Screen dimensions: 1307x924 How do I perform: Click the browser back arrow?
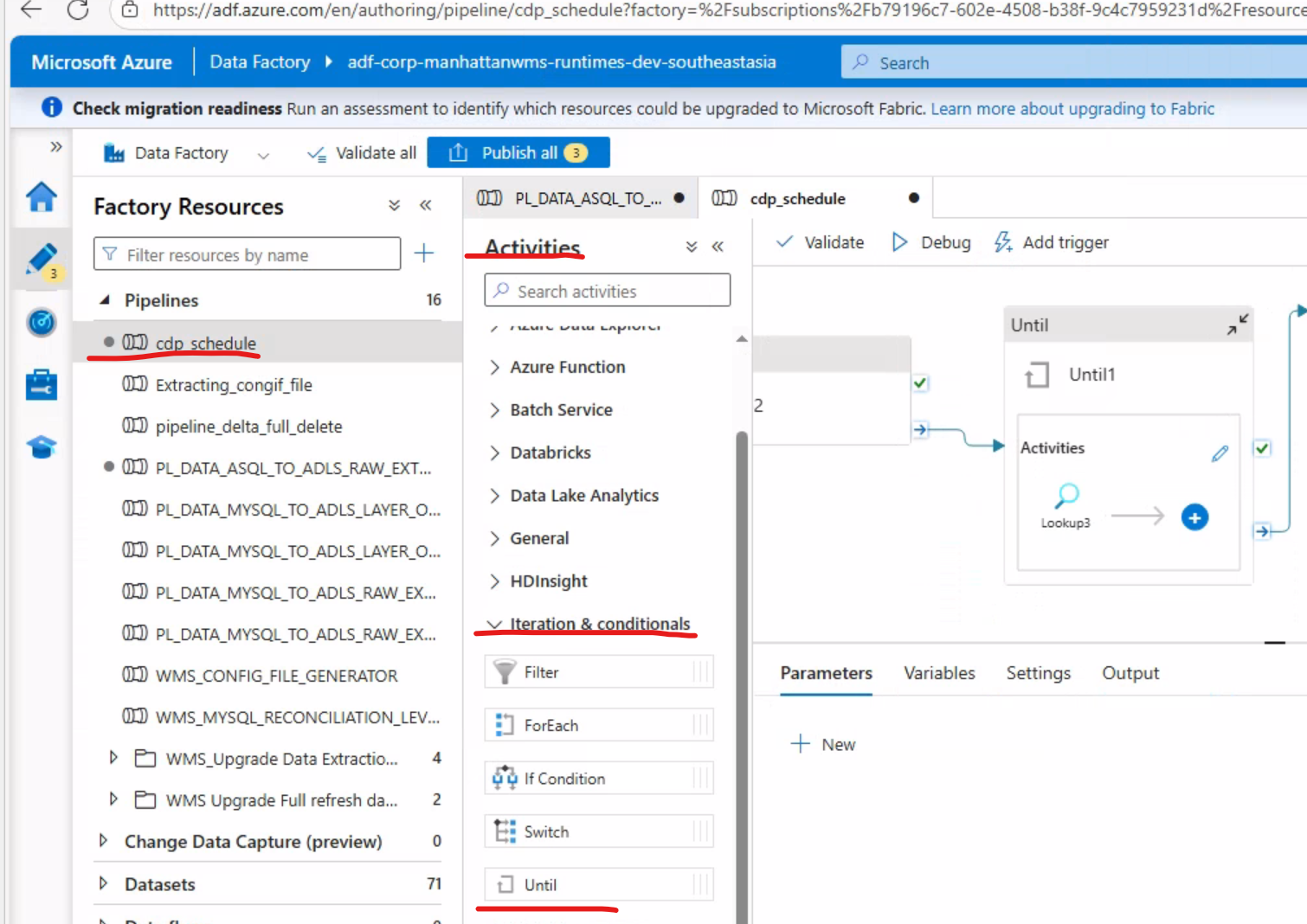point(31,10)
